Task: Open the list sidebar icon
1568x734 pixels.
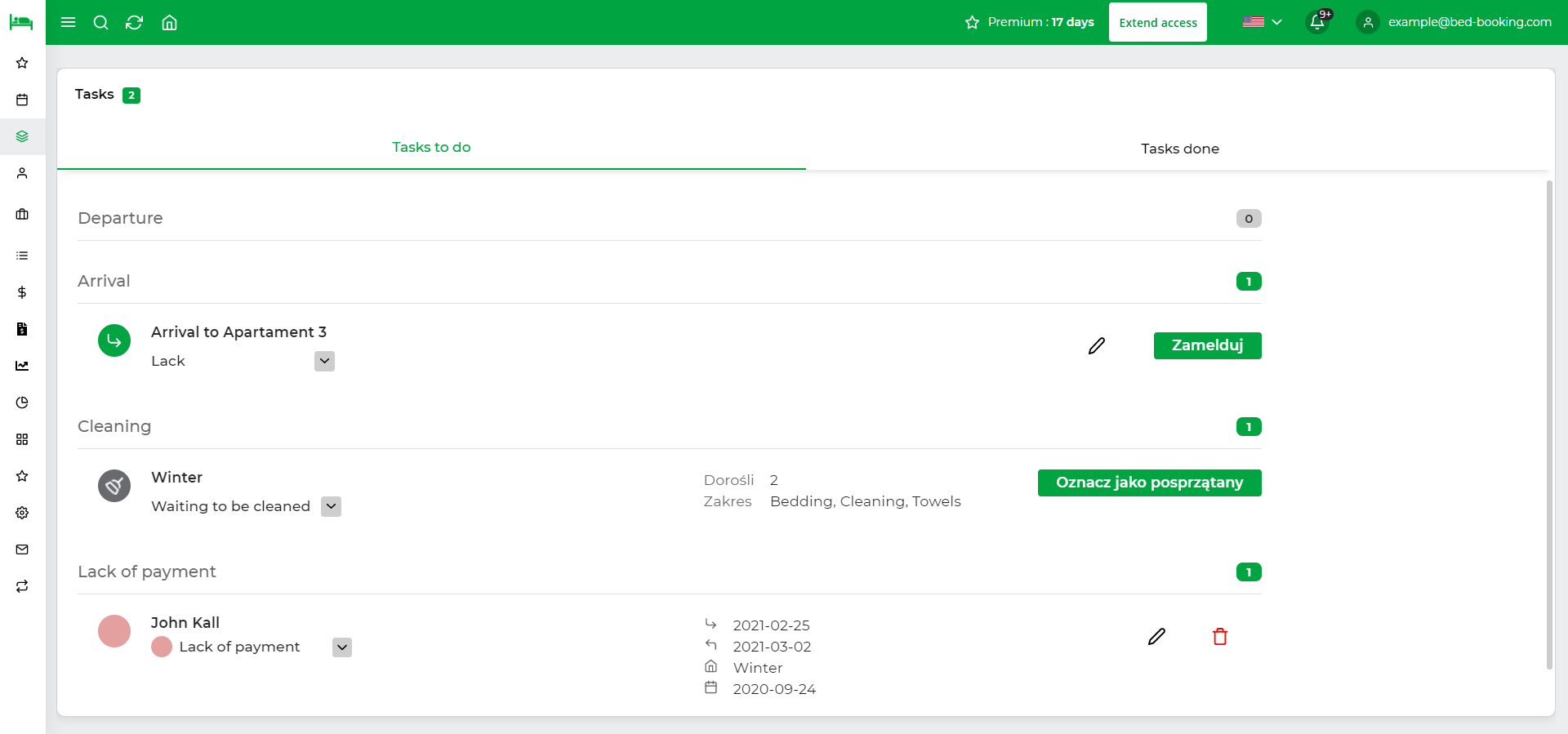Action: (22, 256)
